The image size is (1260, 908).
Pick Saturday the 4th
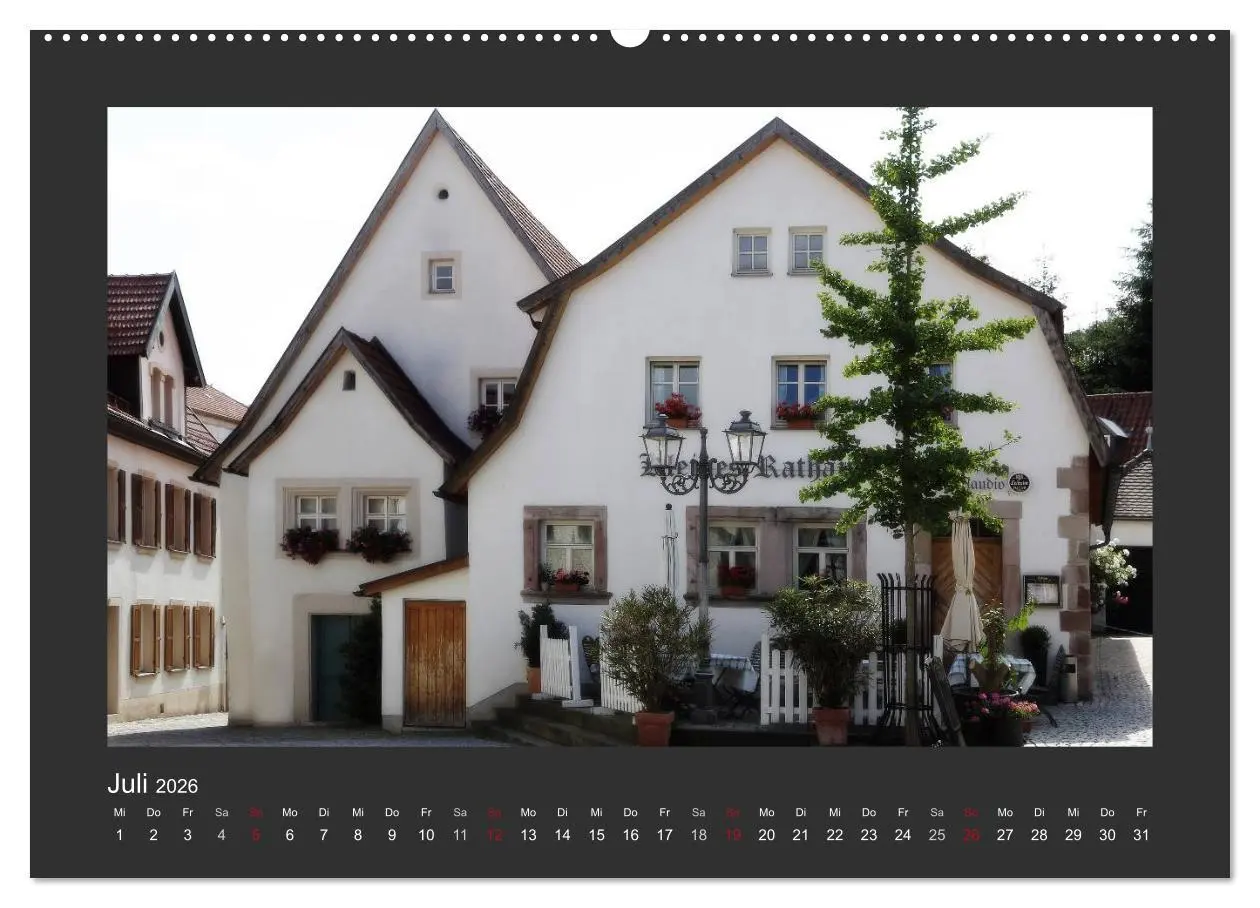(222, 835)
